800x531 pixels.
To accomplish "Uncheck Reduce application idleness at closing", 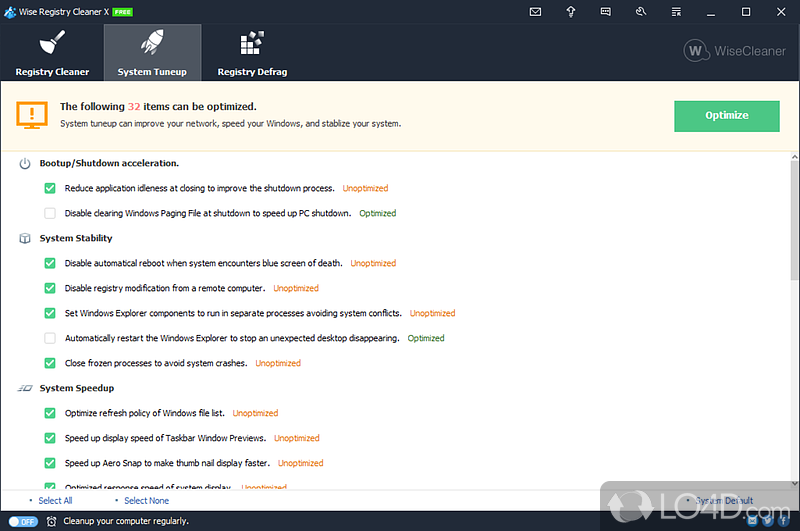I will [49, 188].
